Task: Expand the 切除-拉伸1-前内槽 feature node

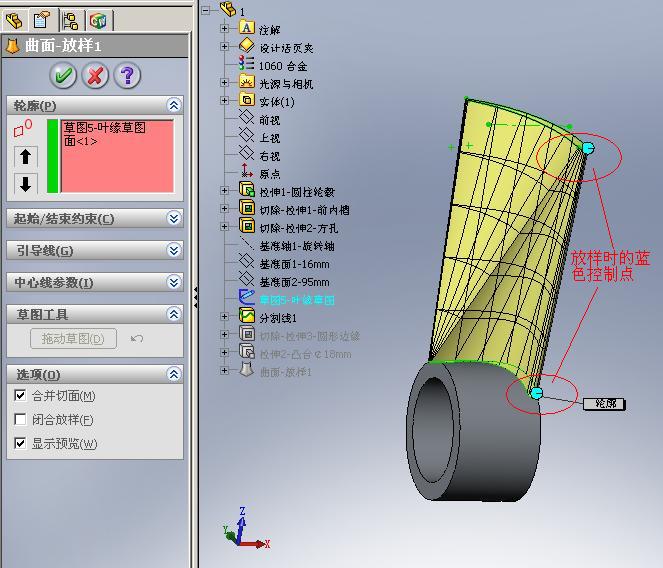Action: [225, 209]
